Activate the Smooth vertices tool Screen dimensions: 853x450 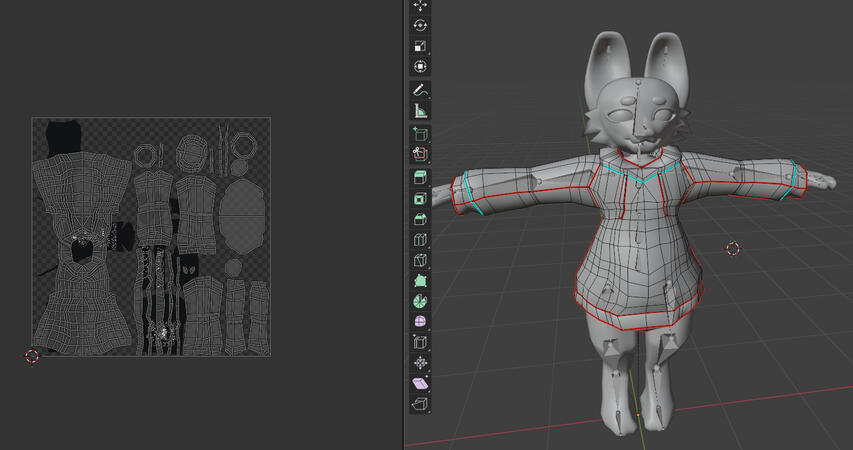tap(420, 322)
